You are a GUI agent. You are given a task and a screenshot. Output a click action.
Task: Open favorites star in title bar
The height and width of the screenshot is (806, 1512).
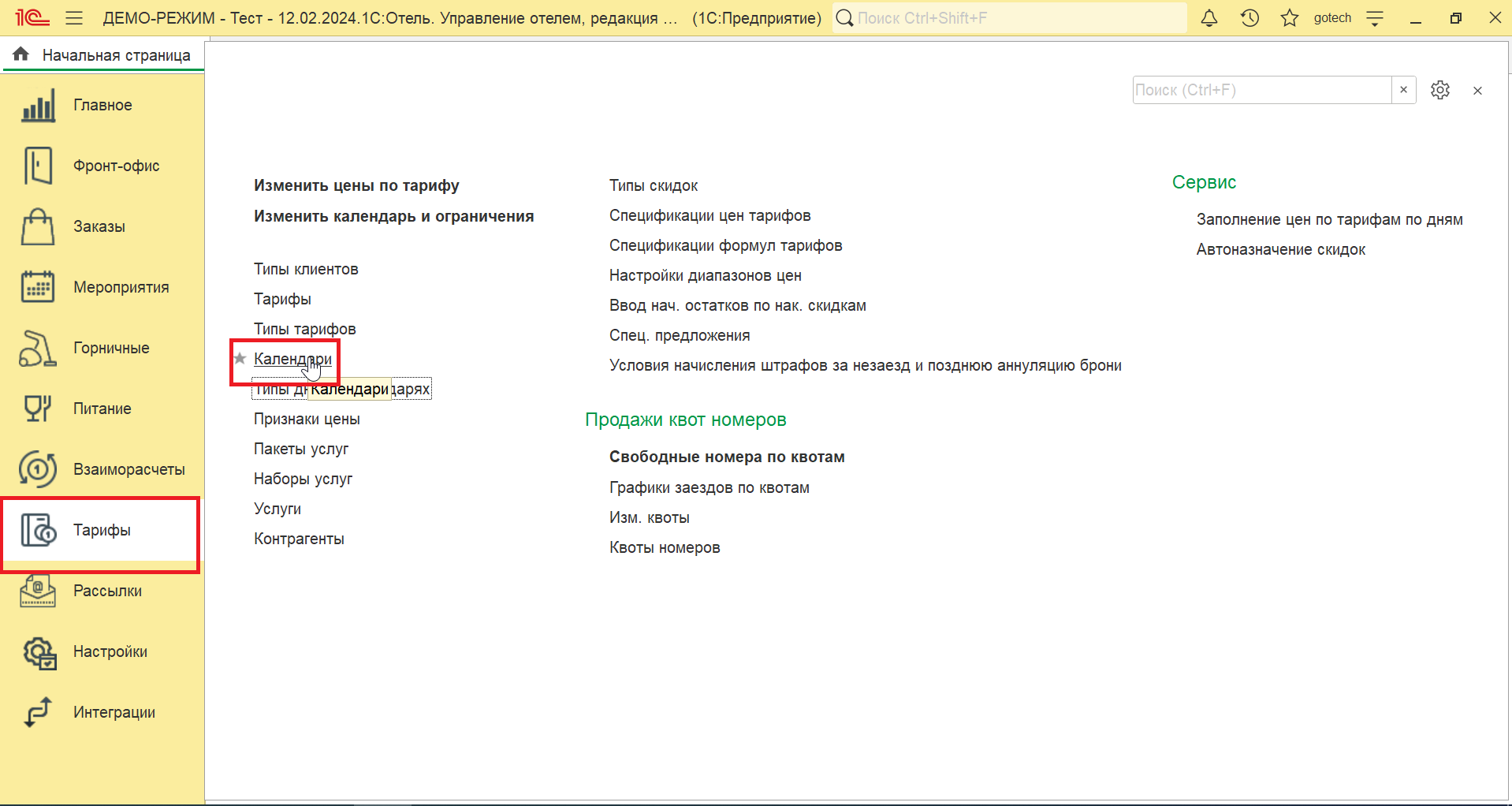[x=1290, y=17]
